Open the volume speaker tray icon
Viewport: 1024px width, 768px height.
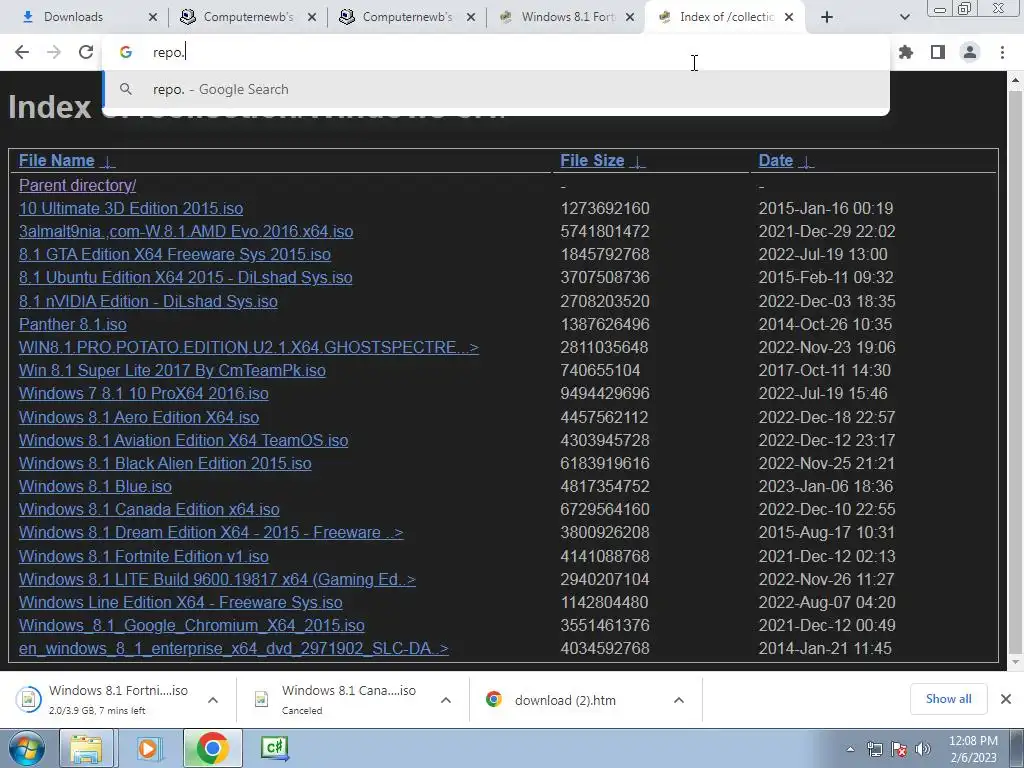923,749
